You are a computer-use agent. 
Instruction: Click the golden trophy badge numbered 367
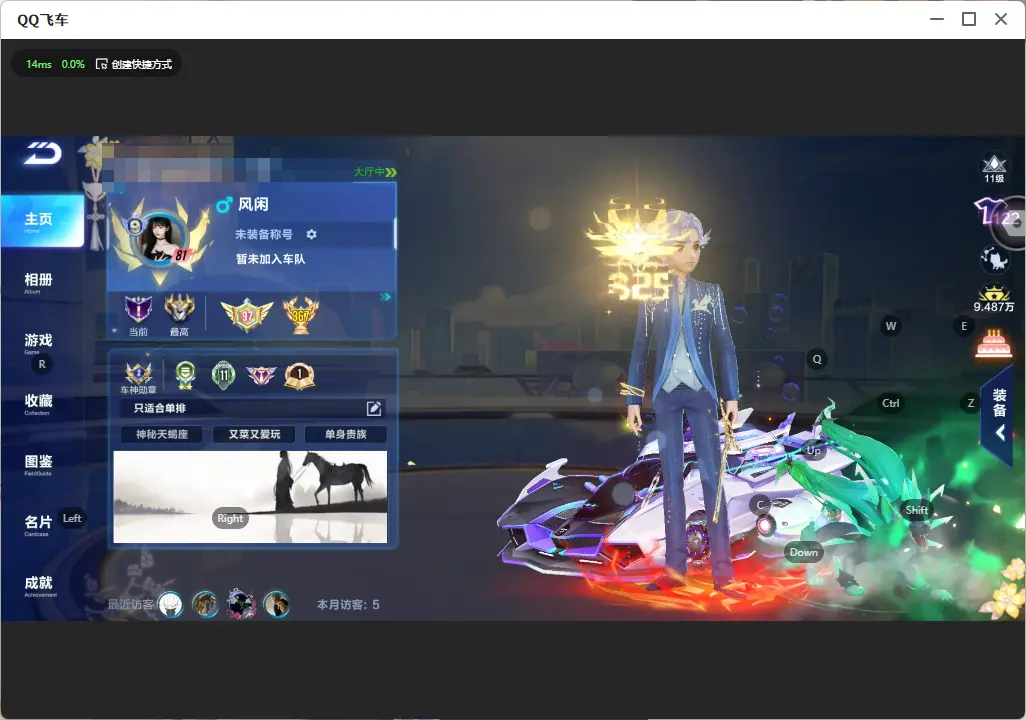[x=300, y=315]
